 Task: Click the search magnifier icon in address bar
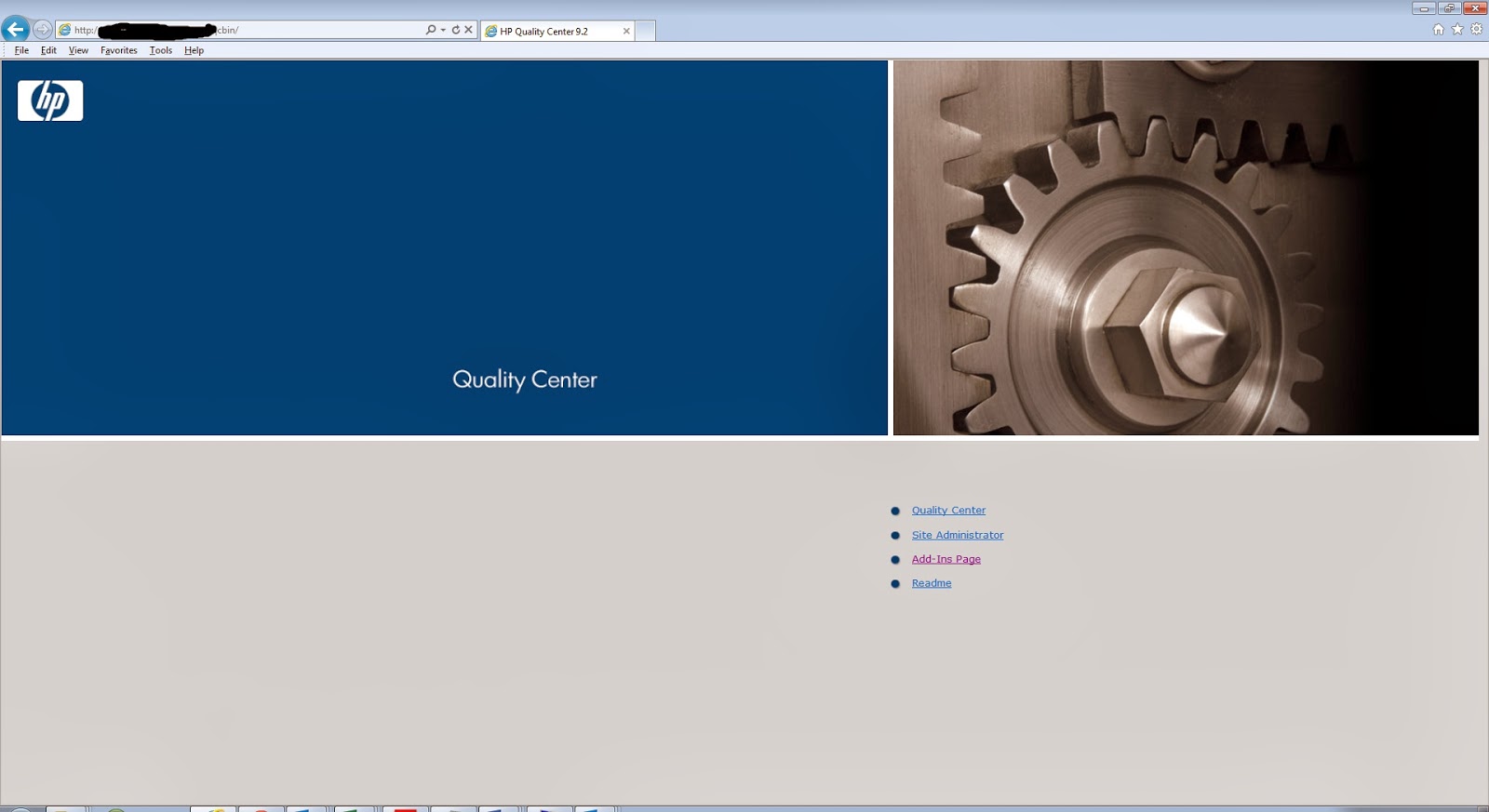coord(431,30)
